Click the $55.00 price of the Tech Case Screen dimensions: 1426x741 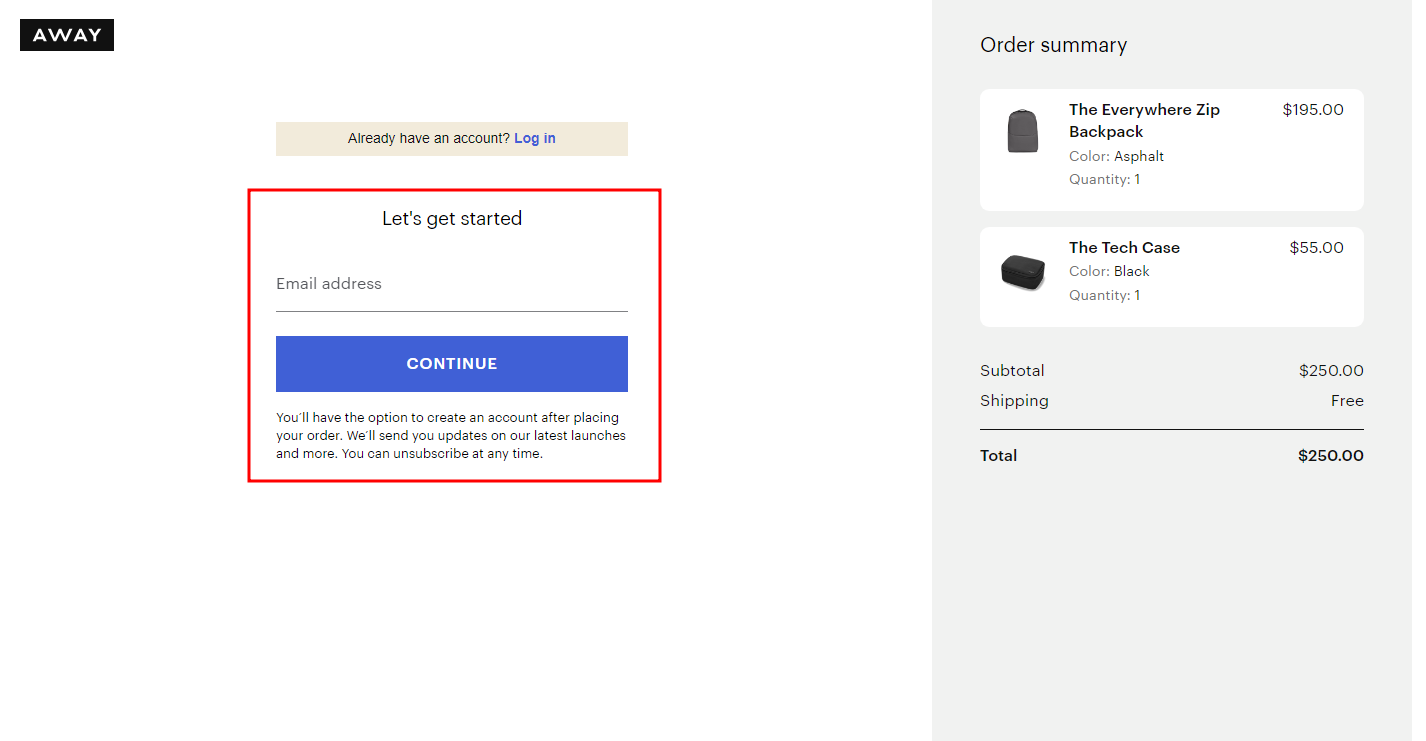(1316, 247)
